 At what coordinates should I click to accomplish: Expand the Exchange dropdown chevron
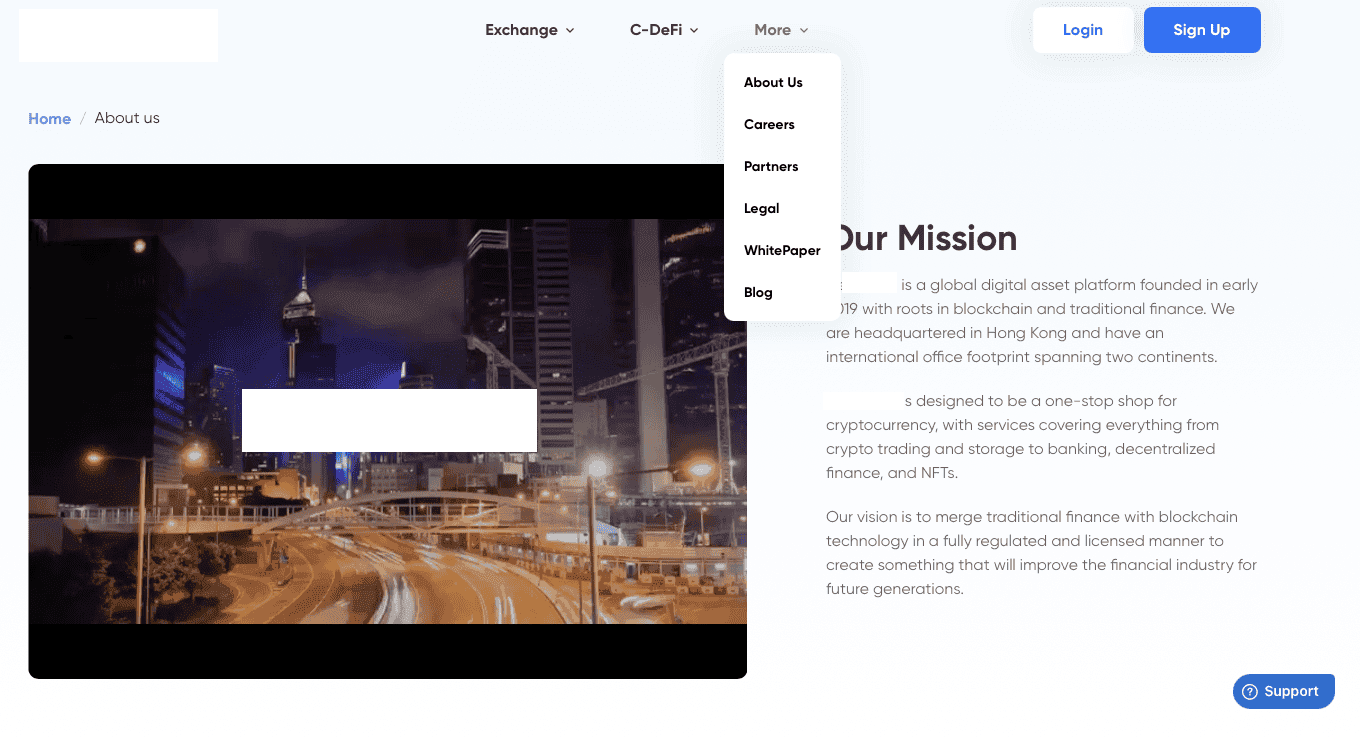(570, 31)
